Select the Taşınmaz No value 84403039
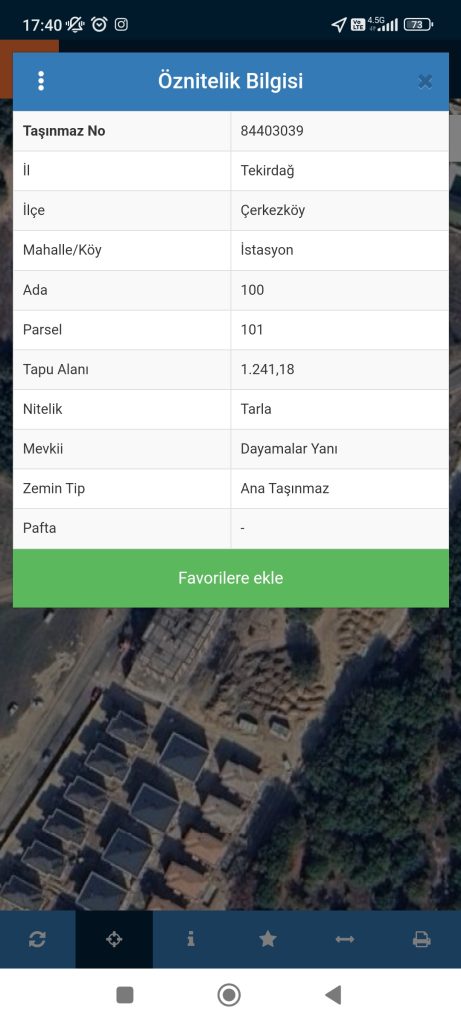Image resolution: width=461 pixels, height=1024 pixels. pos(272,131)
